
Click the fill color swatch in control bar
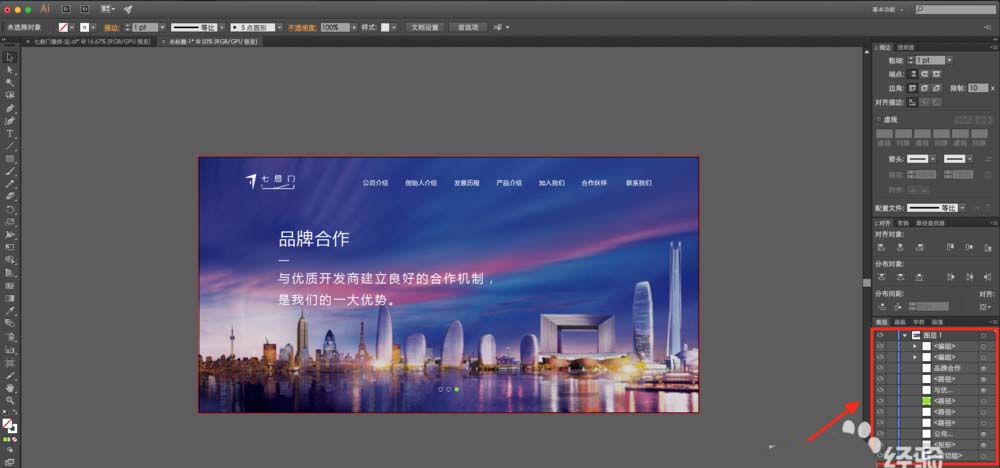tap(65, 27)
